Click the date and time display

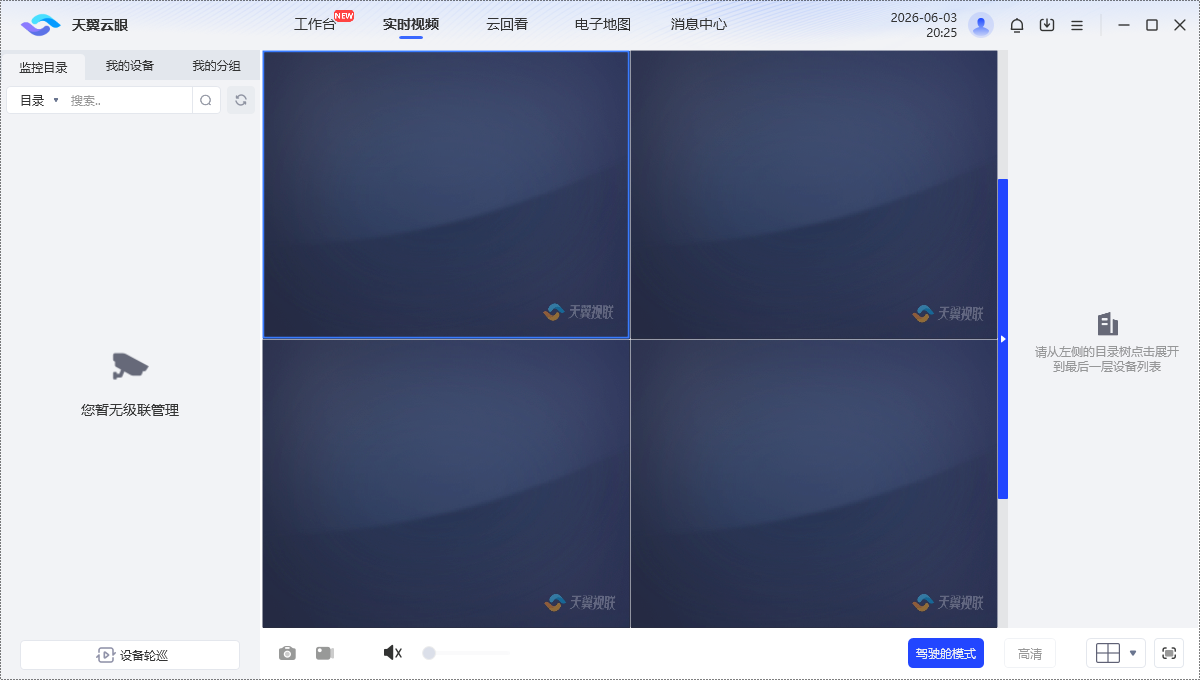pyautogui.click(x=923, y=25)
